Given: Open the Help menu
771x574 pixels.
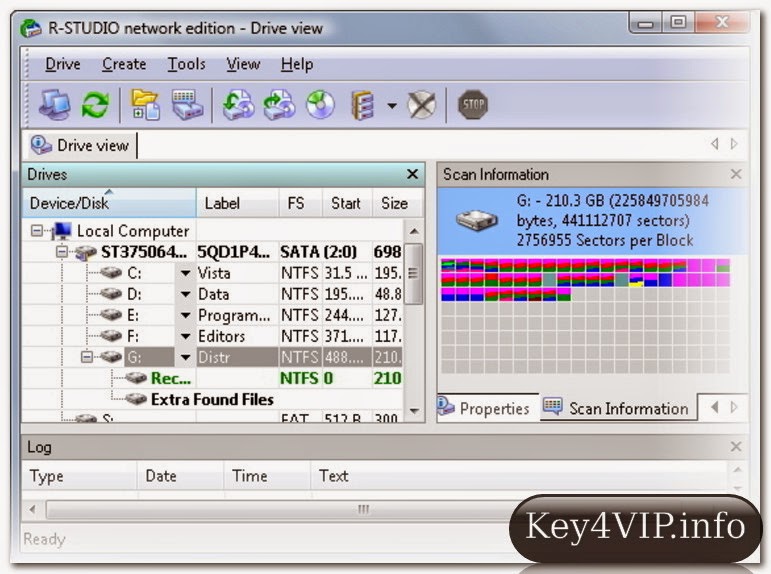Looking at the screenshot, I should 297,64.
